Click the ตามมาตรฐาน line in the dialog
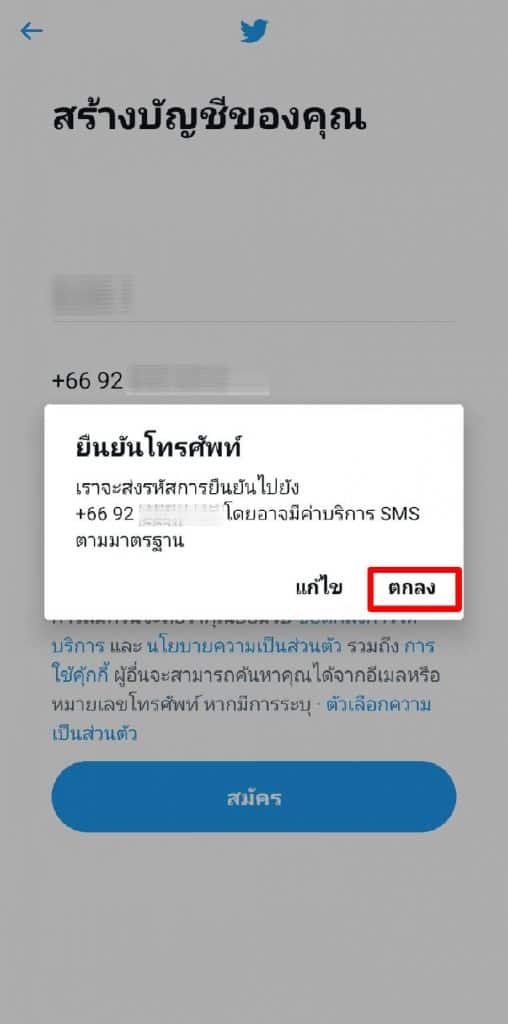Screen dimensions: 508x1024 [x=130, y=541]
